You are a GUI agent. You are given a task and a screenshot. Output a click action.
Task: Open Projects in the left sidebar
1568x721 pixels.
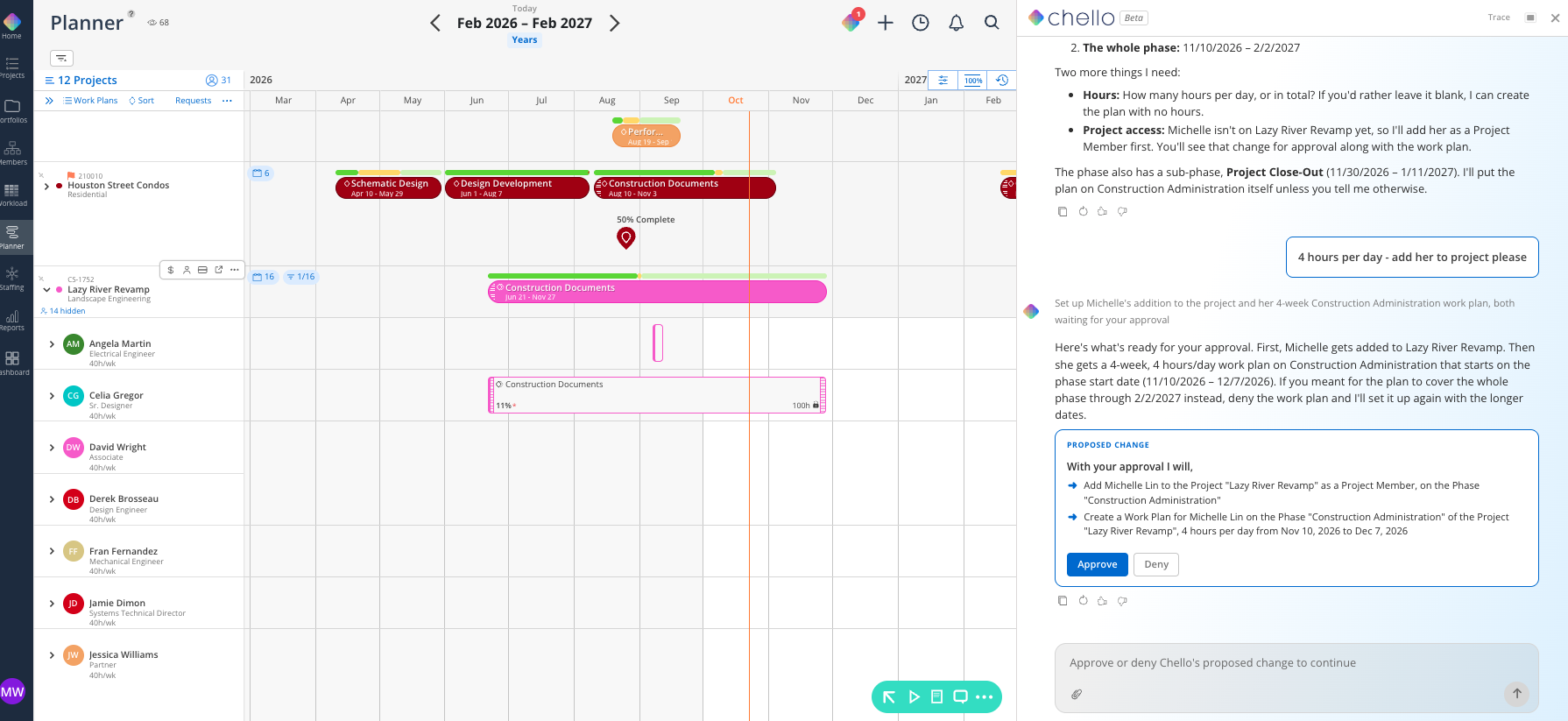12,67
